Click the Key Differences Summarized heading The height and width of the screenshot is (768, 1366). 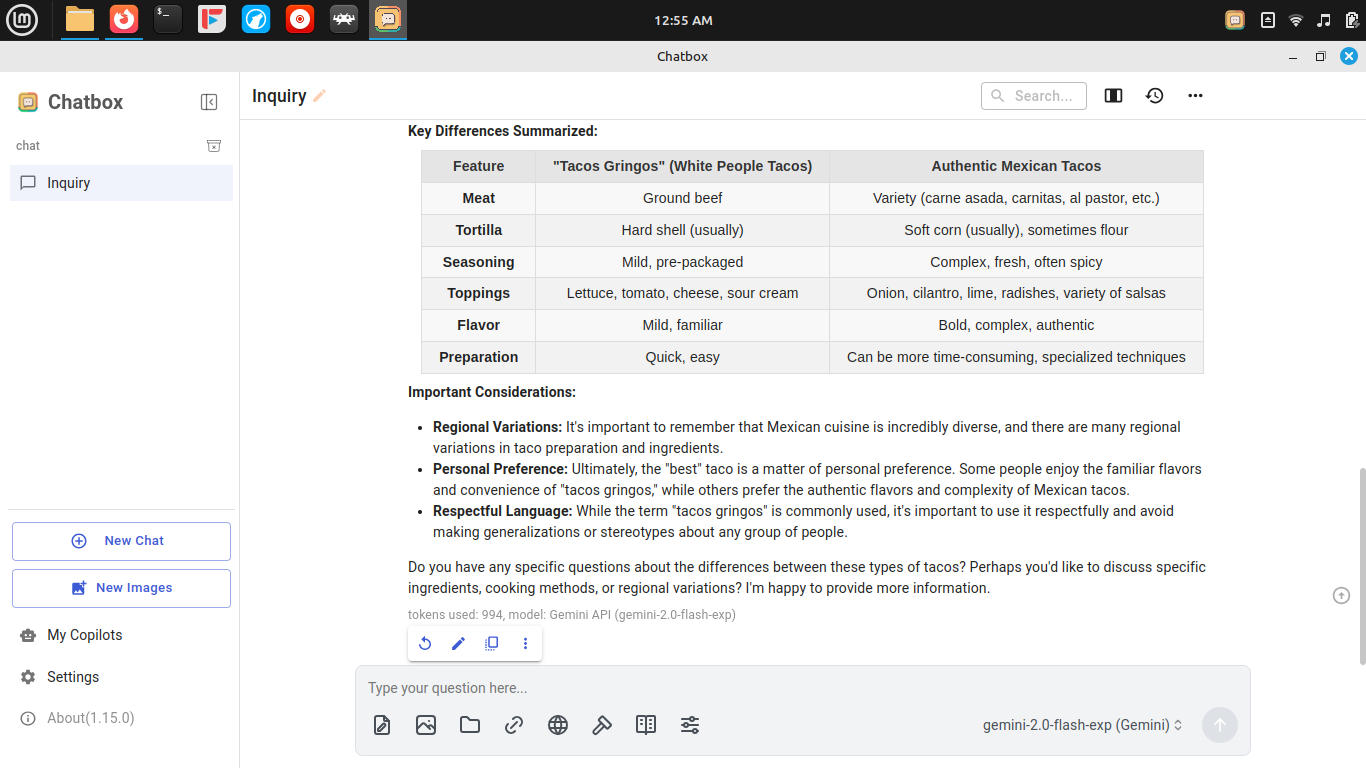pos(502,131)
